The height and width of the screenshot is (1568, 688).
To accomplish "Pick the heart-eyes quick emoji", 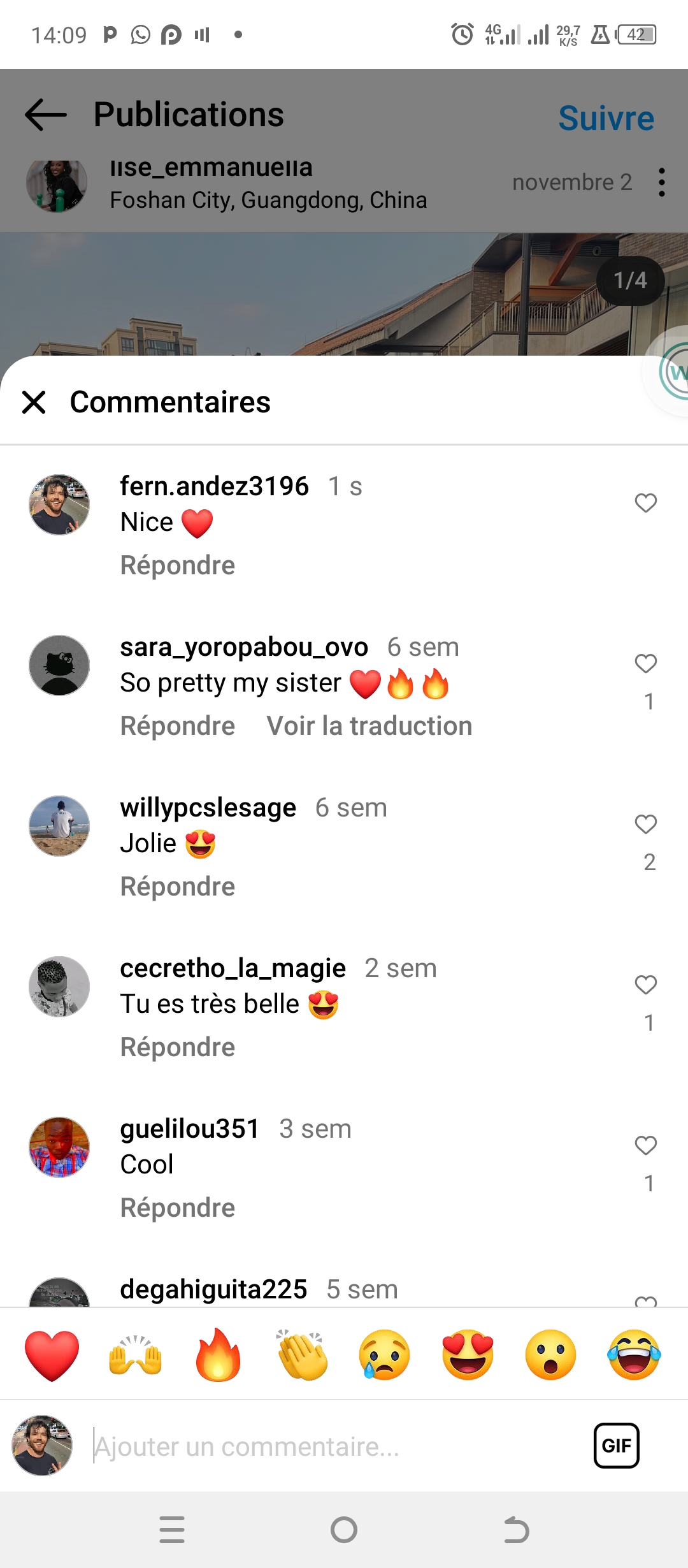I will pyautogui.click(x=468, y=1355).
